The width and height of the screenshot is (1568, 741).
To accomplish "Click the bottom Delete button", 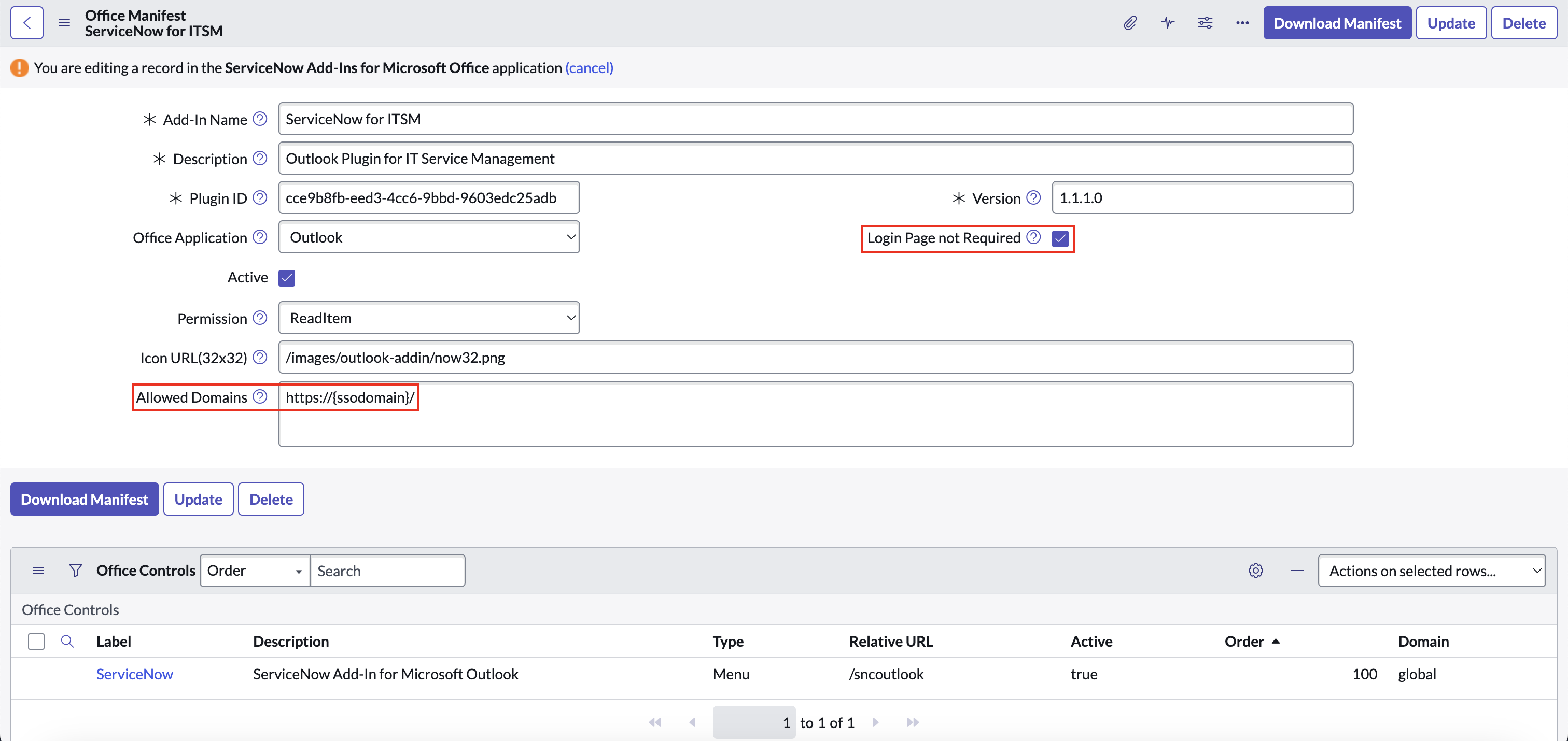I will (271, 499).
